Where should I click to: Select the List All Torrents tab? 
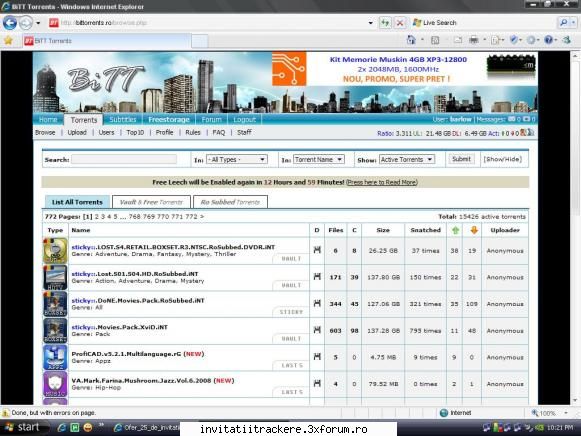tap(77, 202)
